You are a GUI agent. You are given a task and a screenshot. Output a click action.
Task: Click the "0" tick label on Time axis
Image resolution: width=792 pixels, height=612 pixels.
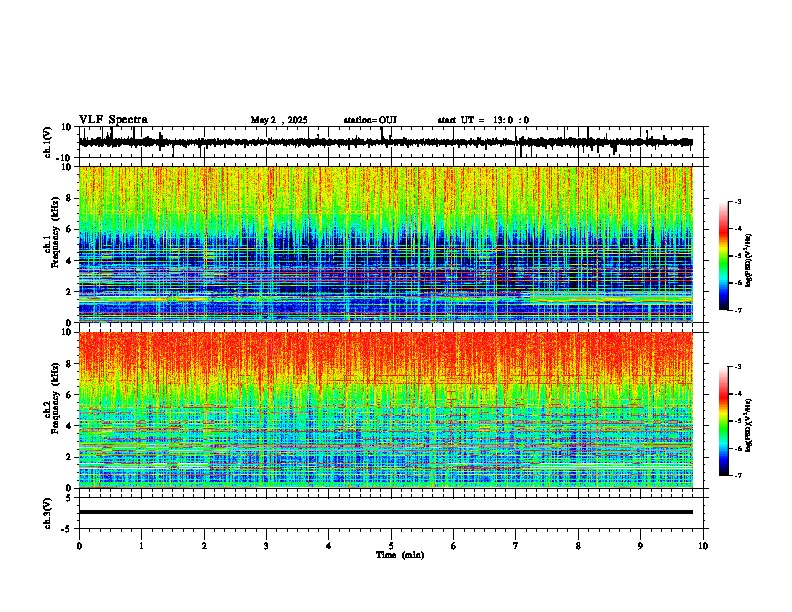point(79,546)
